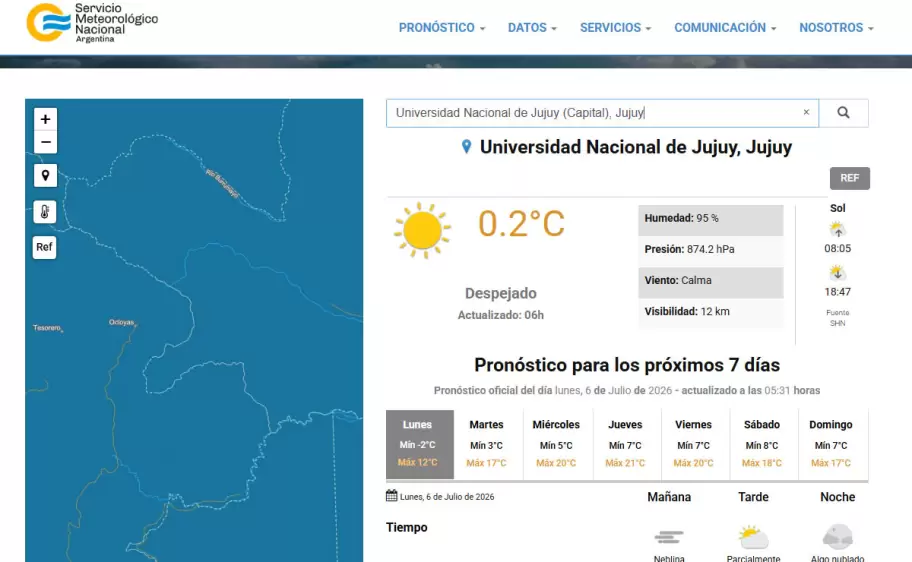This screenshot has width=912, height=562.
Task: Click the Tesorero label on the map
Action: point(47,328)
